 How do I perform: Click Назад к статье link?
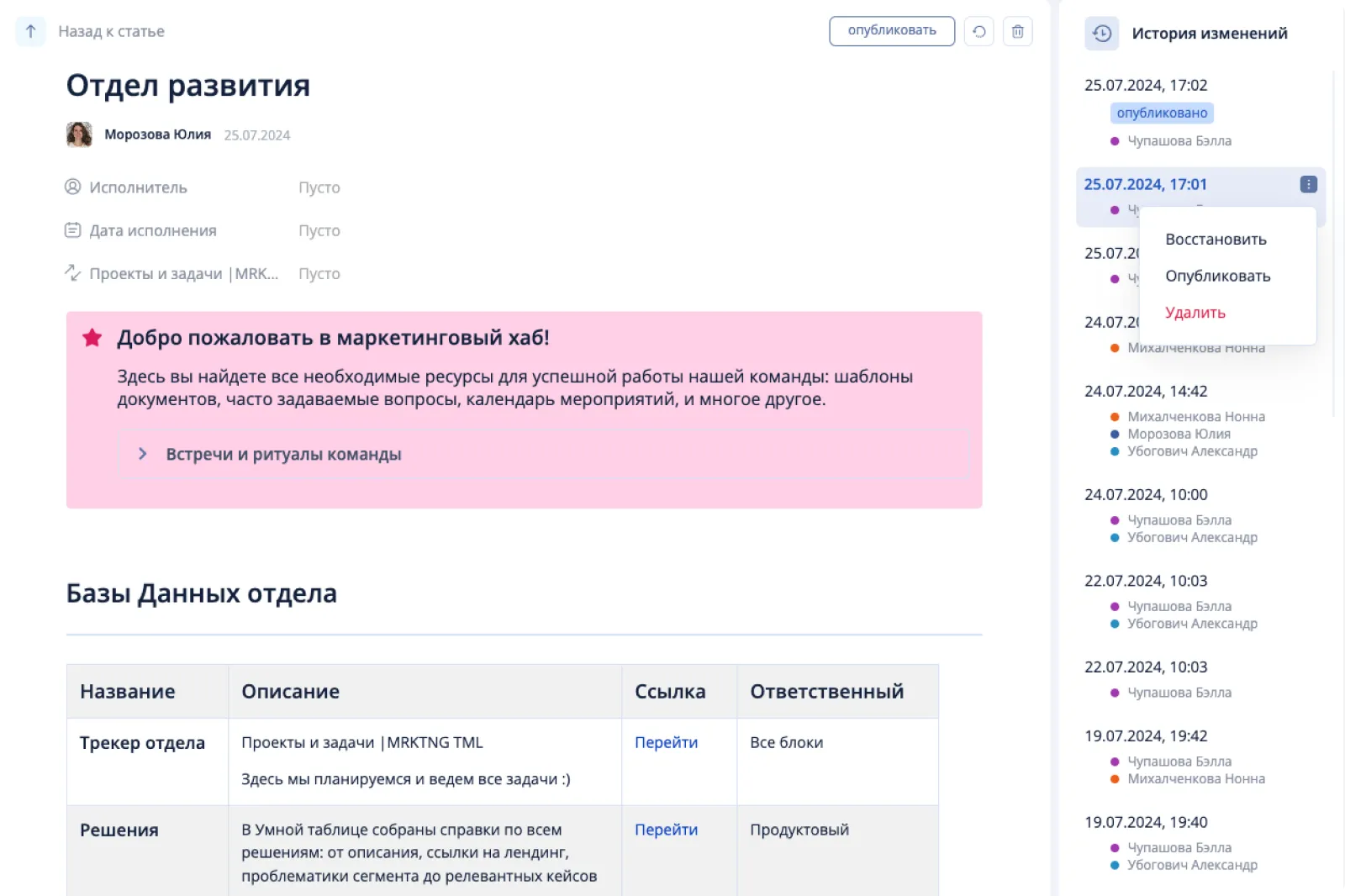(x=111, y=31)
